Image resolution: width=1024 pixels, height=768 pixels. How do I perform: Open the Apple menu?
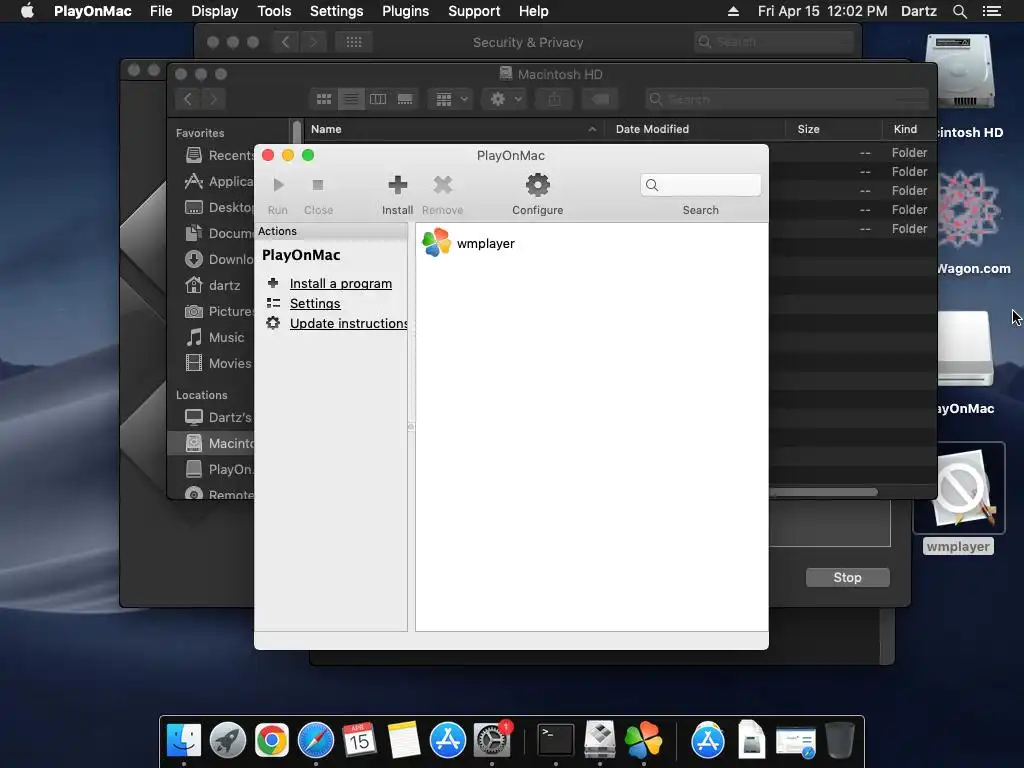pyautogui.click(x=27, y=11)
